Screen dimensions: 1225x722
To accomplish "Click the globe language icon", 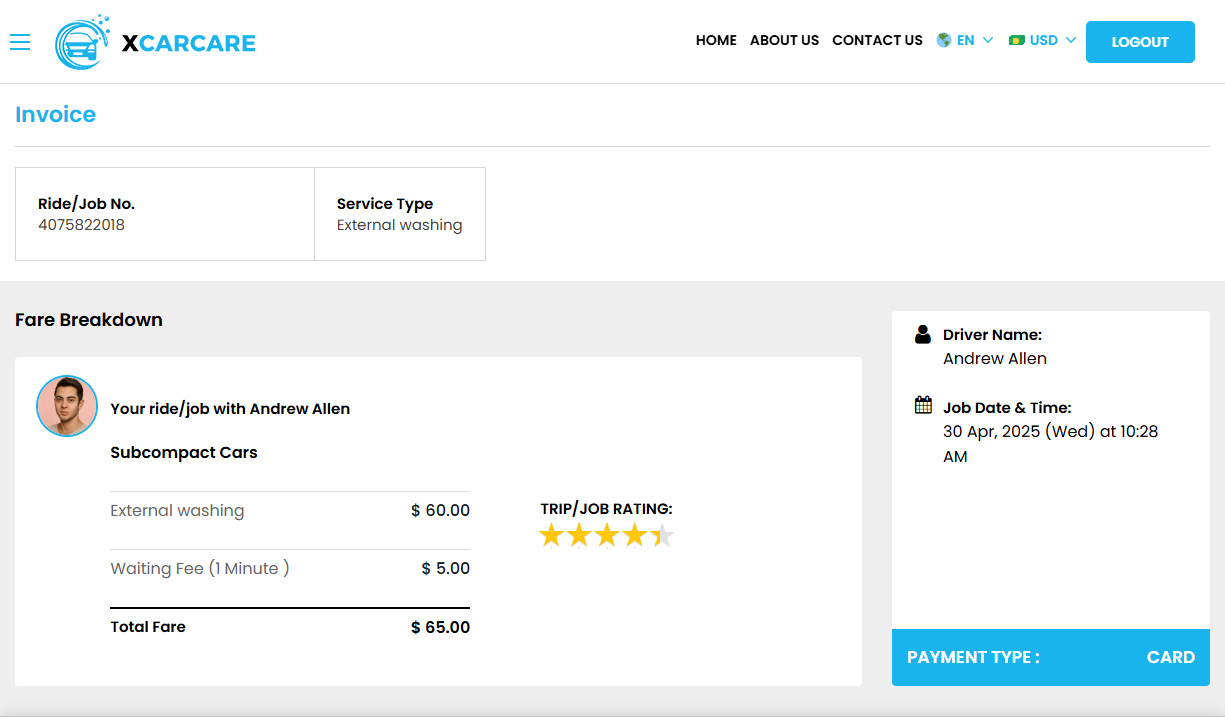I will [944, 40].
